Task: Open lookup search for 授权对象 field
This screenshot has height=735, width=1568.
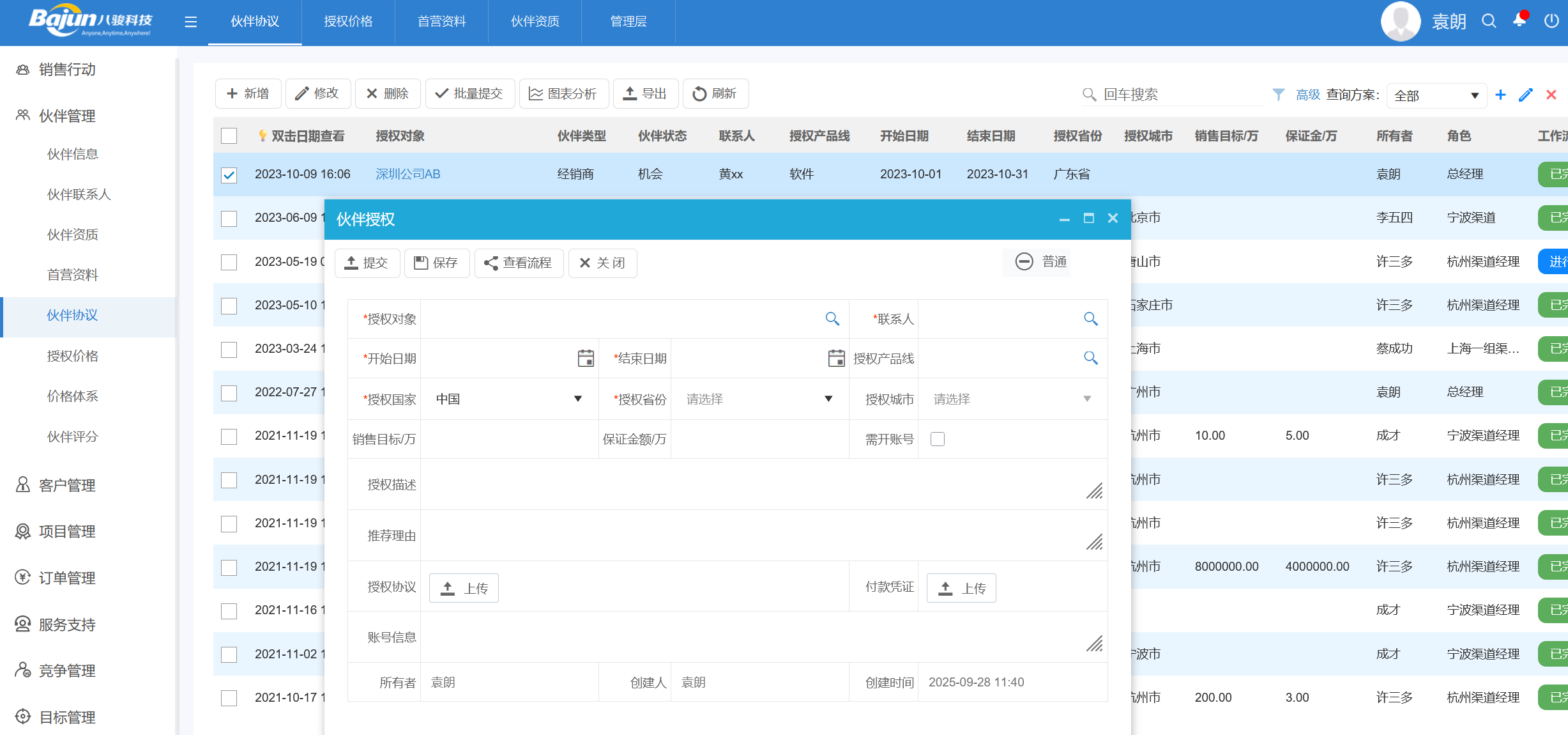Action: [832, 318]
